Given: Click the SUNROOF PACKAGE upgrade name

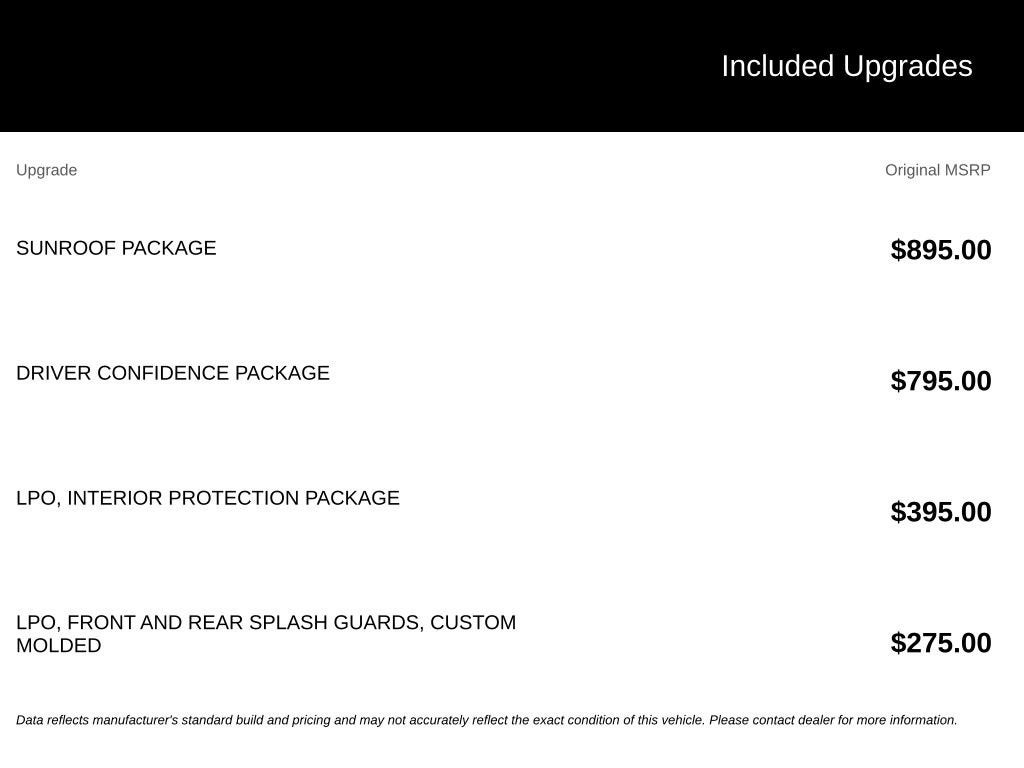Looking at the screenshot, I should (116, 248).
